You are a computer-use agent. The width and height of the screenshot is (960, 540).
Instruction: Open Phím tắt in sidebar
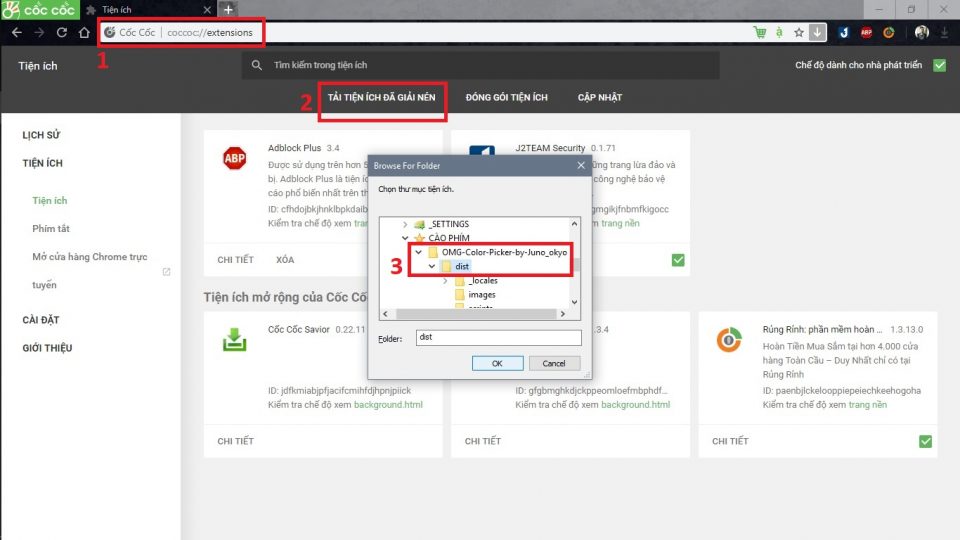pyautogui.click(x=51, y=229)
